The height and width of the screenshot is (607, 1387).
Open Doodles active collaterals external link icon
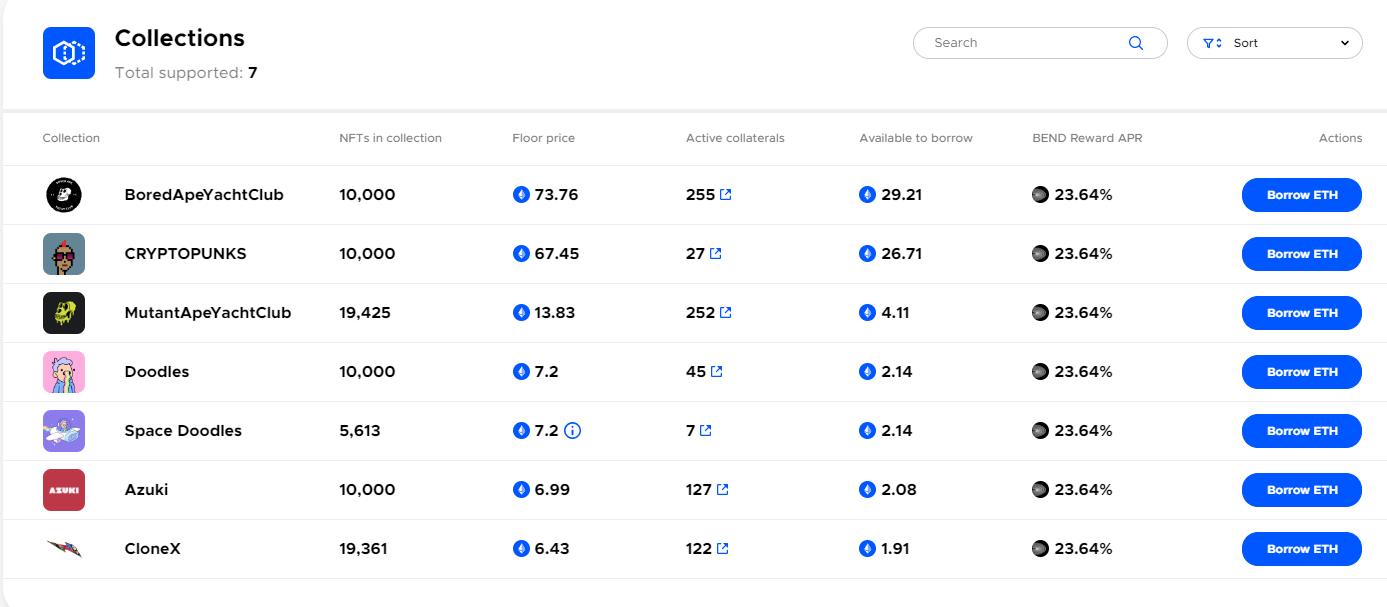tap(716, 372)
